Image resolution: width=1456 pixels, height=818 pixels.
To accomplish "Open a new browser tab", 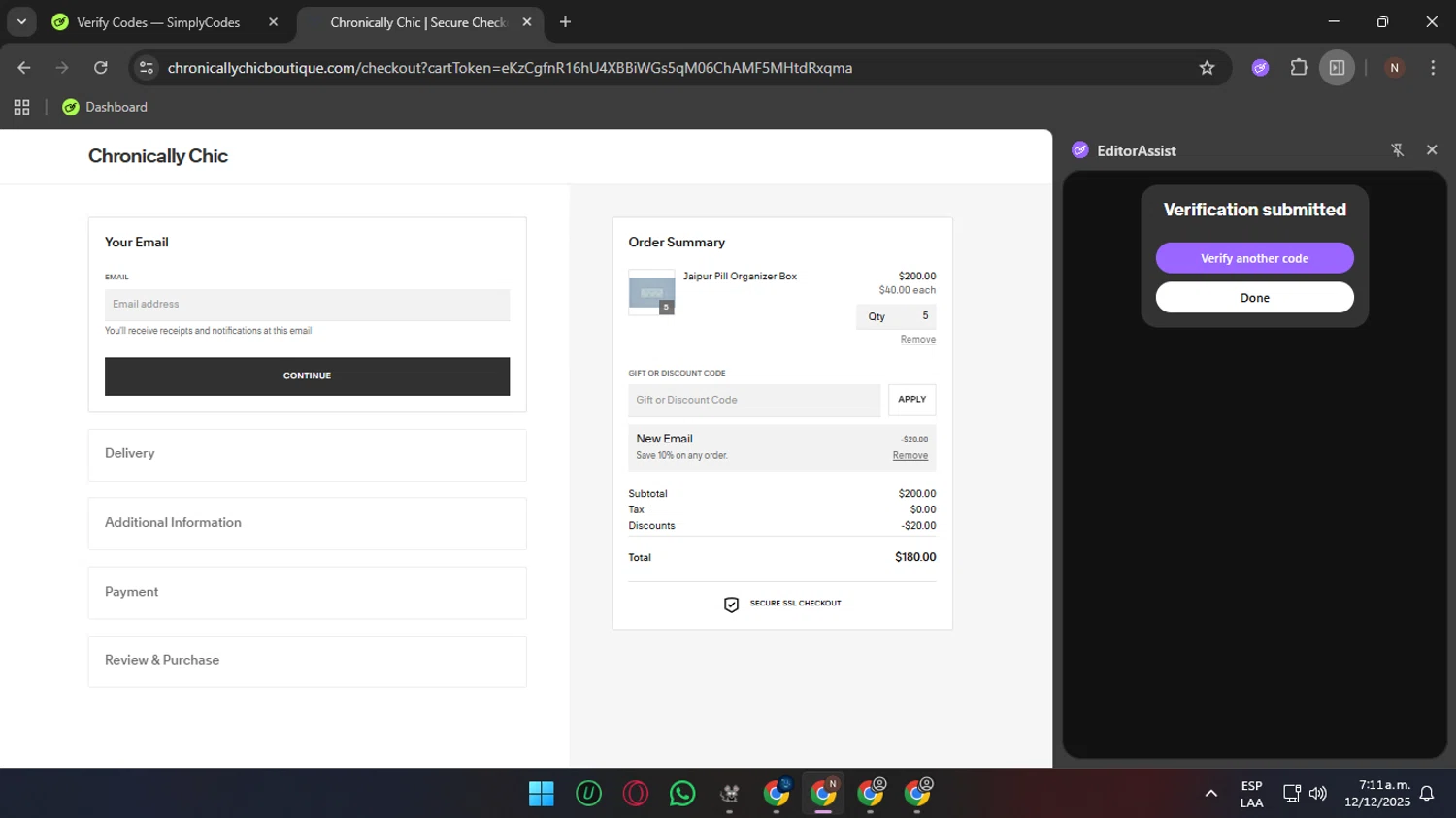I will click(x=565, y=22).
